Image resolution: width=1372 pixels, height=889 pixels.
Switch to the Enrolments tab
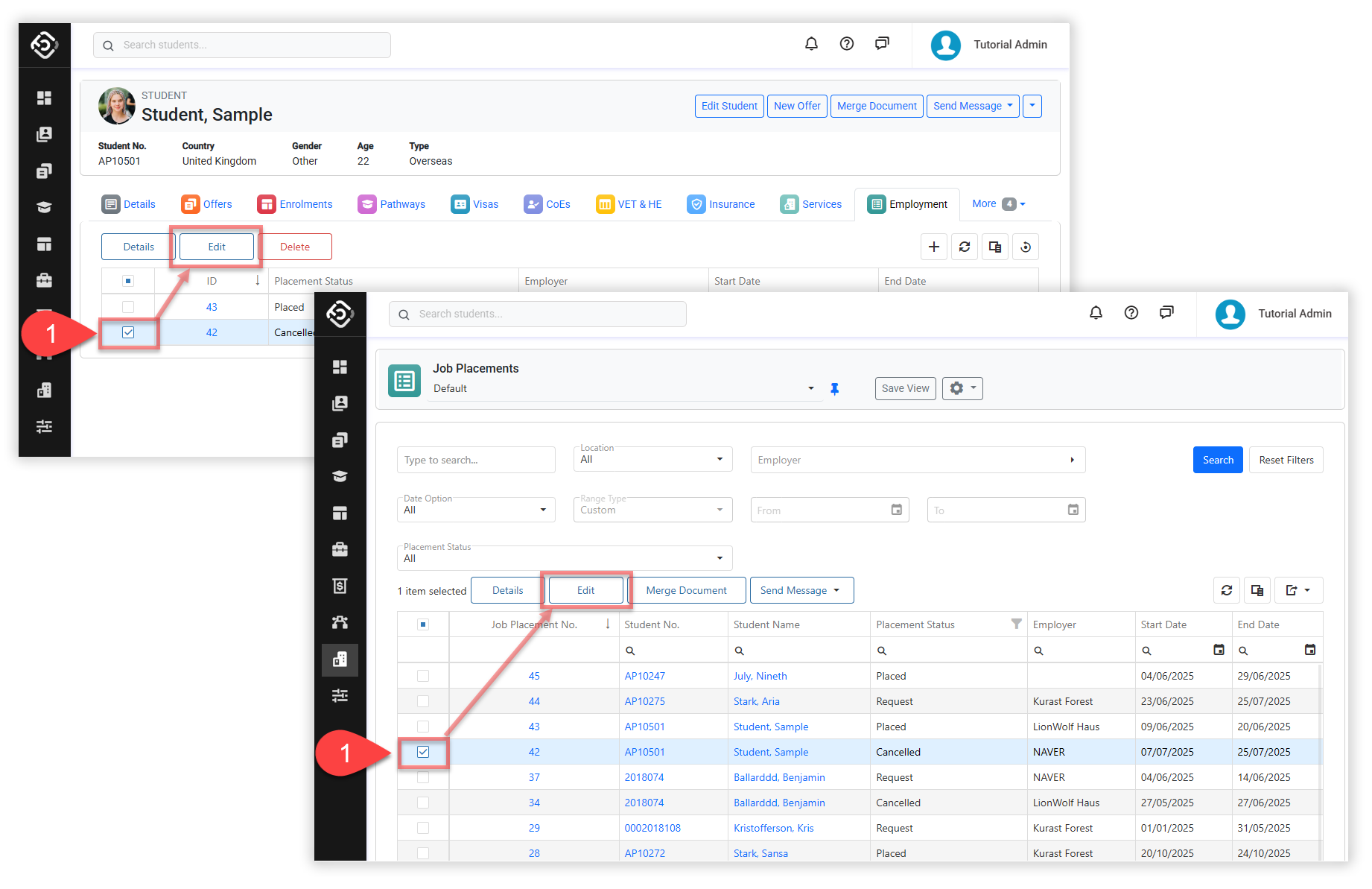295,204
